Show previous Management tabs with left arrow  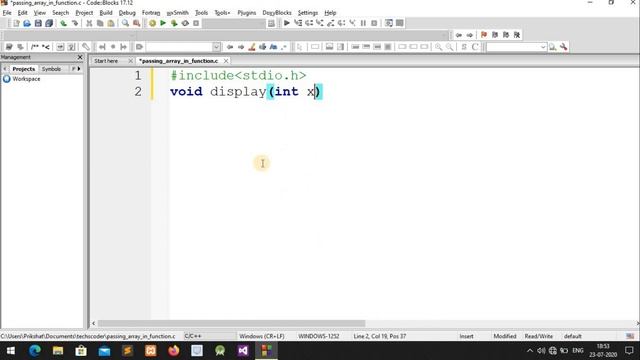pos(4,69)
